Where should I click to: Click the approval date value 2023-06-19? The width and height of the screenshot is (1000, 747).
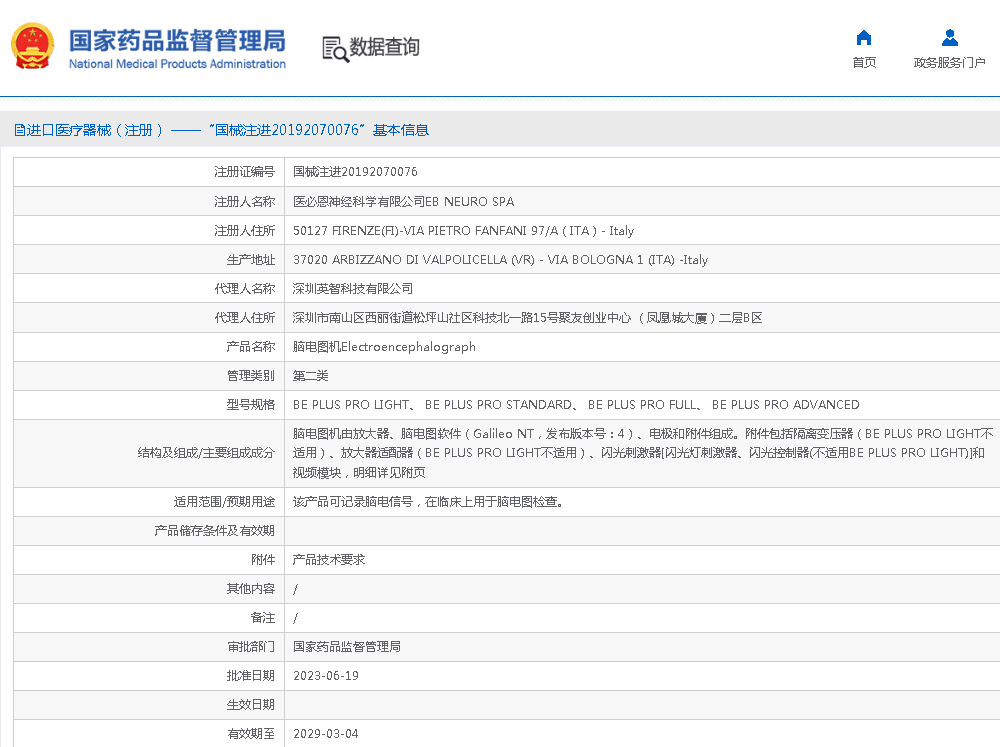click(x=325, y=676)
